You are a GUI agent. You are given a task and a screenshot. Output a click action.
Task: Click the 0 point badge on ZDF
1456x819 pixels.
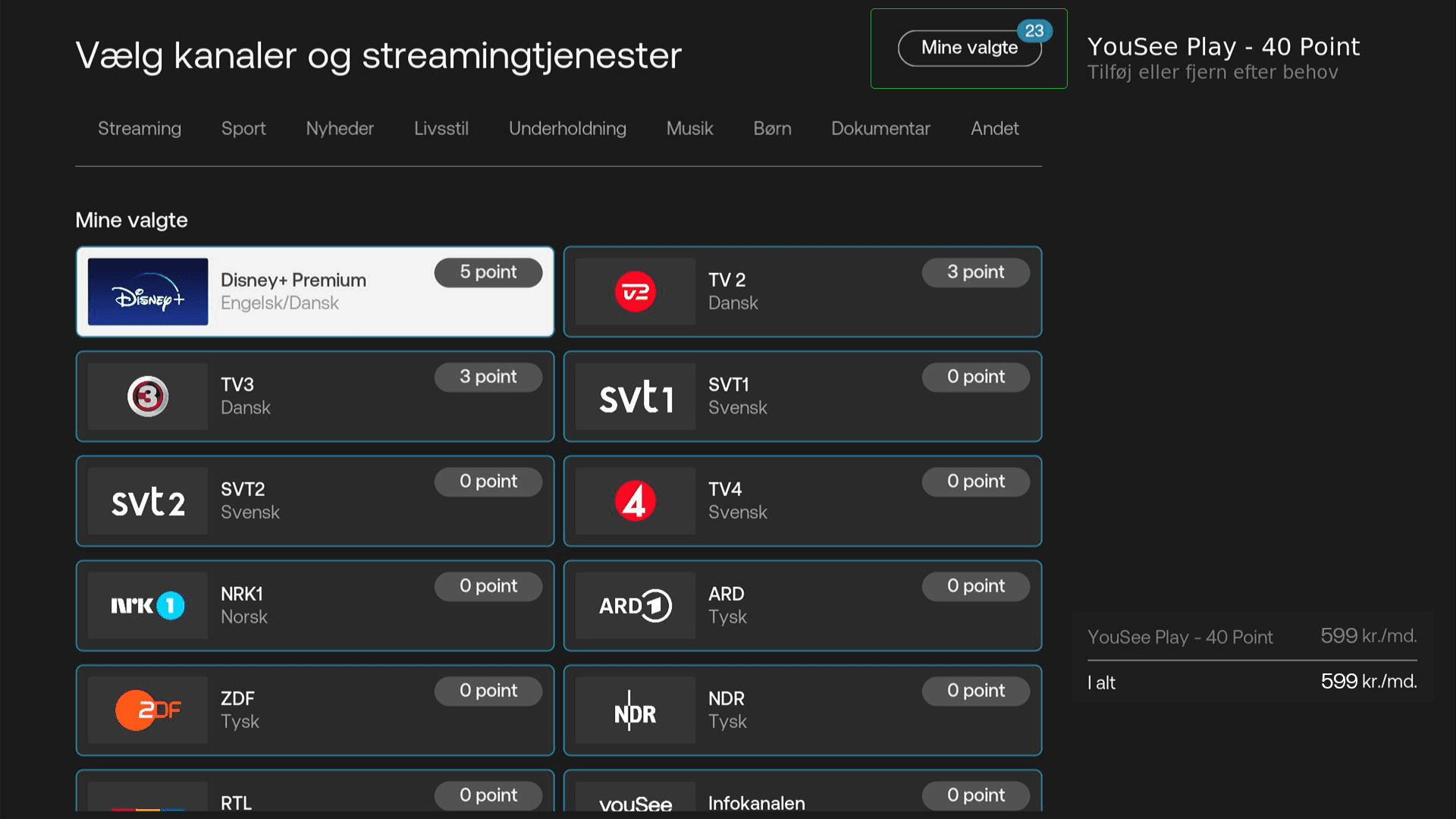click(488, 691)
